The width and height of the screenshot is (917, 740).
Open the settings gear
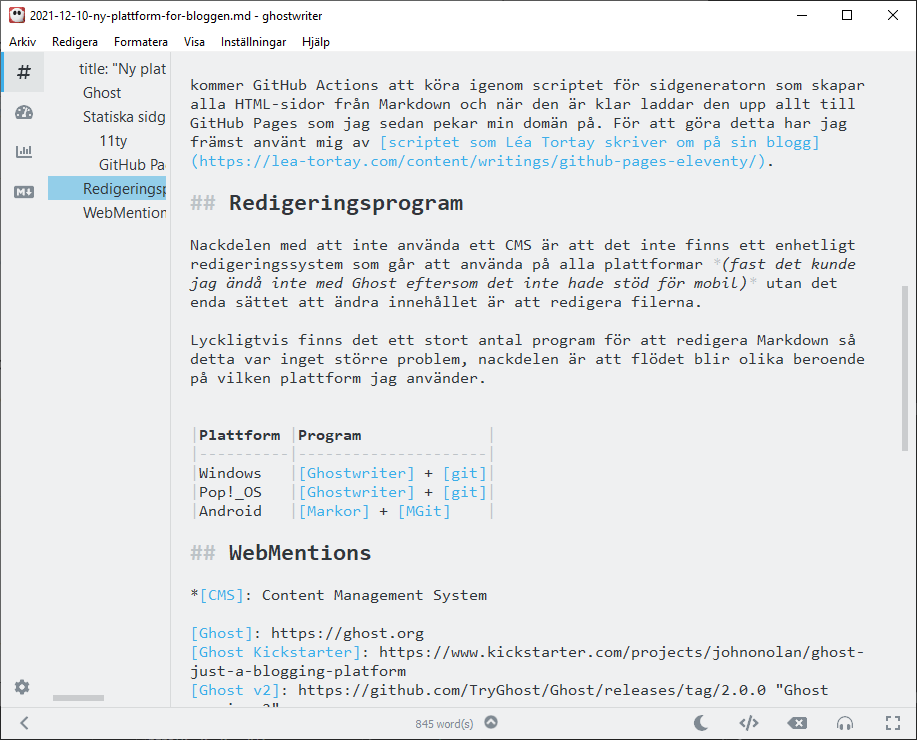(20, 687)
